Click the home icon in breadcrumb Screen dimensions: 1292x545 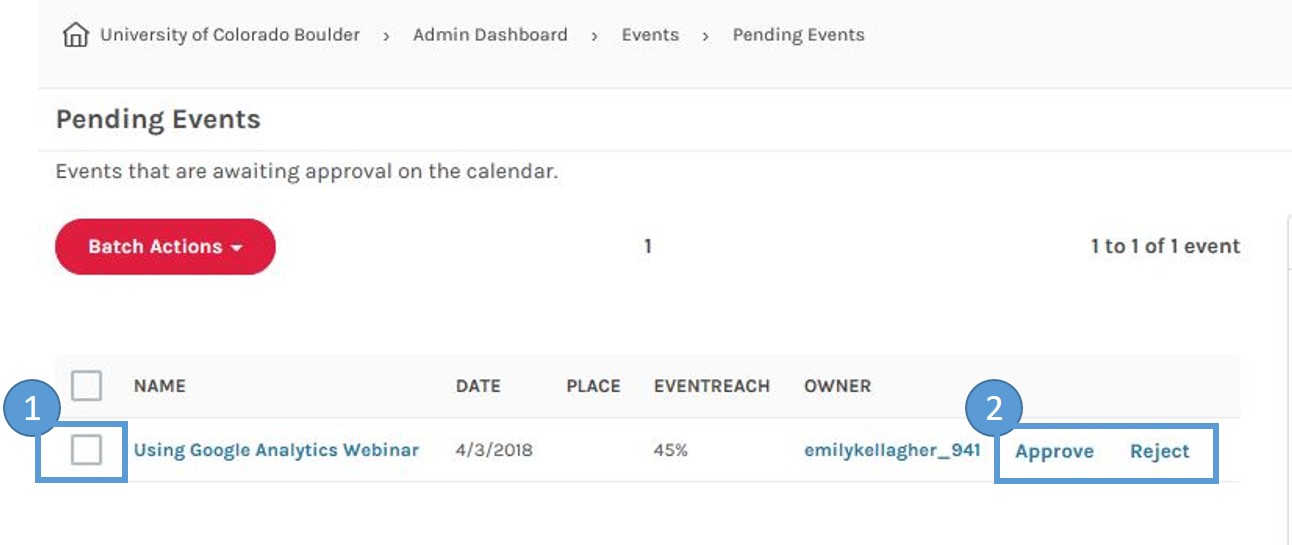pos(75,36)
